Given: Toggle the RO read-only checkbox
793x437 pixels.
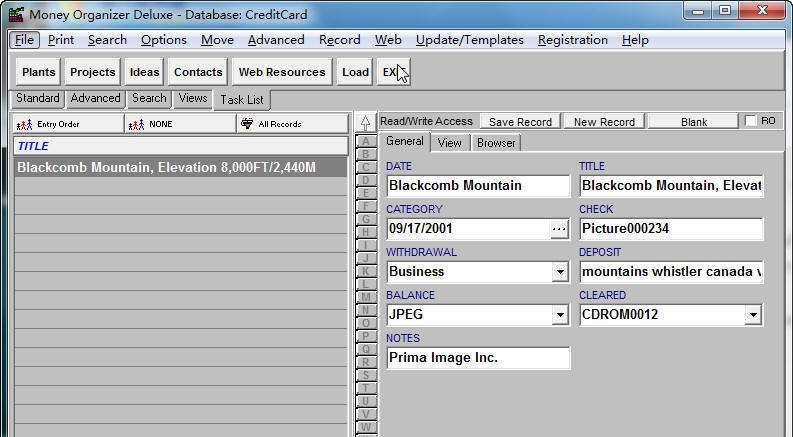Looking at the screenshot, I should click(x=750, y=121).
